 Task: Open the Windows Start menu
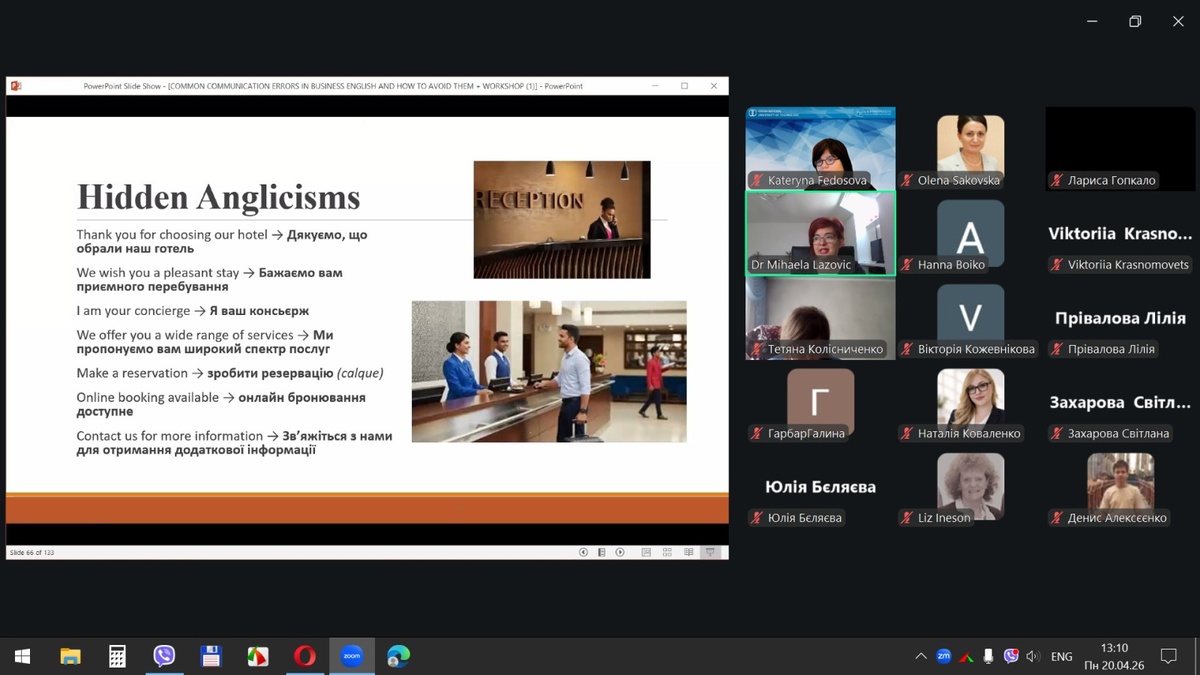pyautogui.click(x=22, y=656)
